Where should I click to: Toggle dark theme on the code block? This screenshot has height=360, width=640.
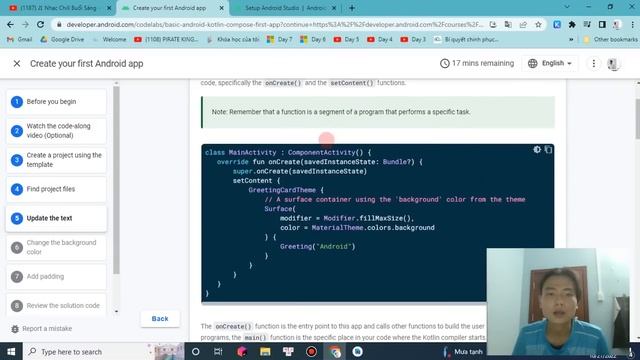(537, 150)
